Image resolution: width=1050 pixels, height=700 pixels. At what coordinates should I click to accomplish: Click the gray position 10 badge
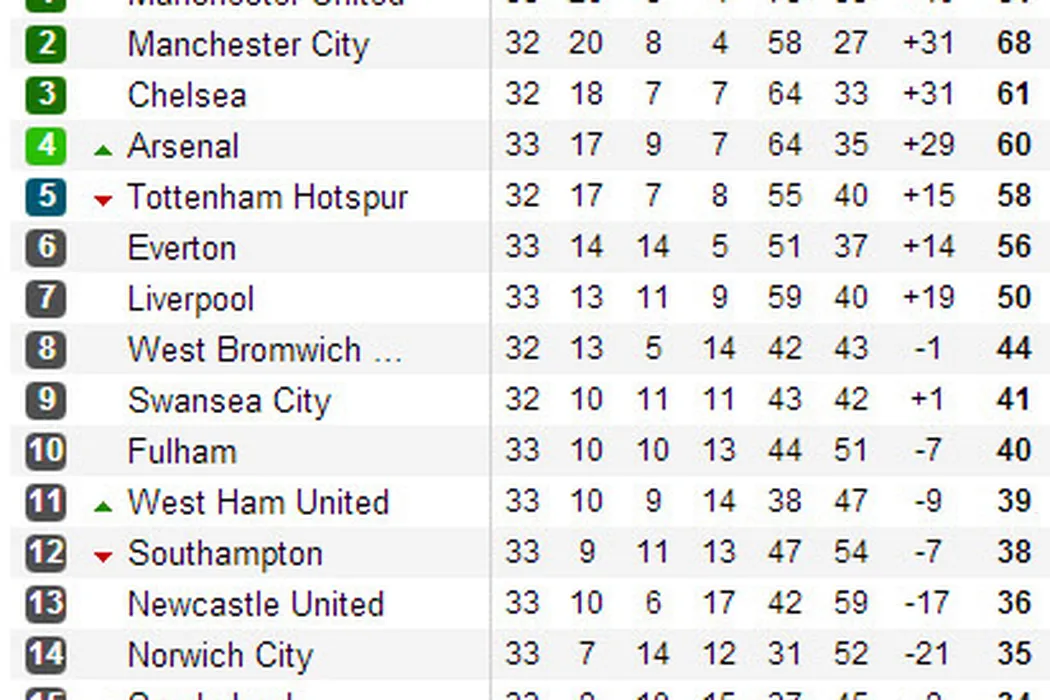tap(45, 451)
